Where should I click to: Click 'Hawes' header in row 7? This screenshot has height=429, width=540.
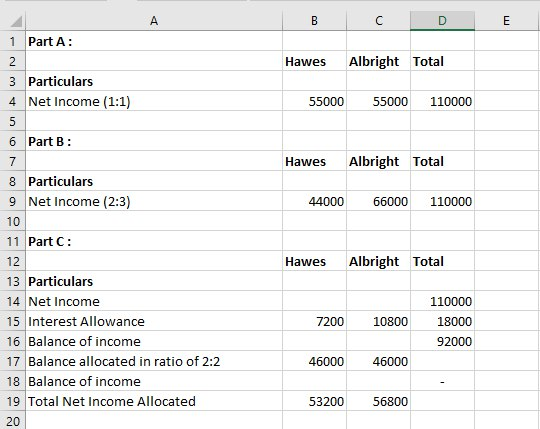pos(314,161)
